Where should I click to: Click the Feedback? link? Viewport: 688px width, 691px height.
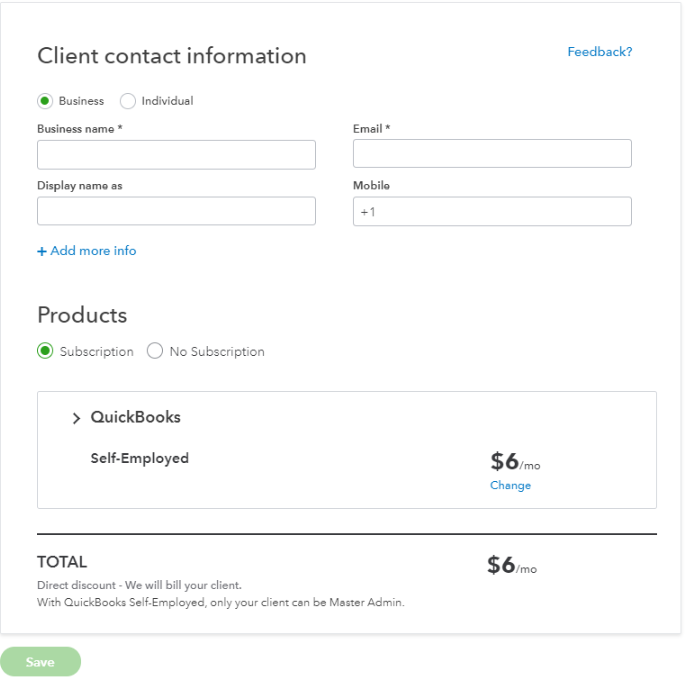point(599,52)
